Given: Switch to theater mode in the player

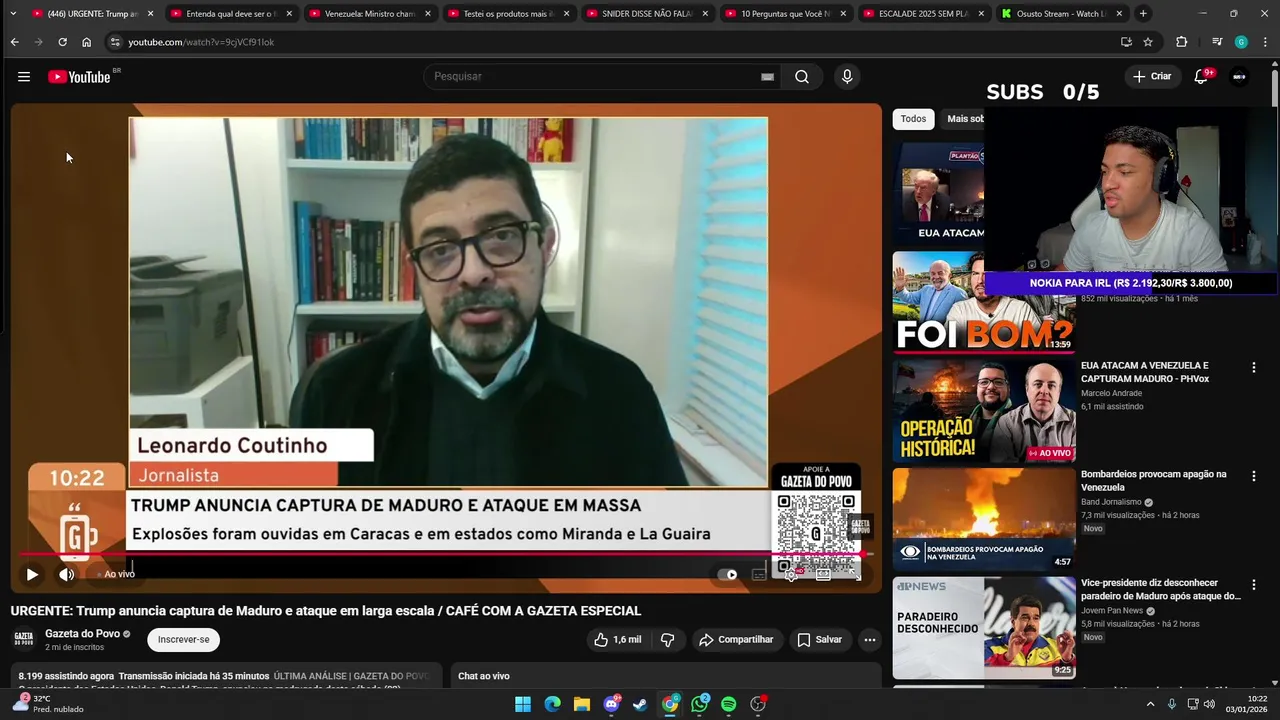Looking at the screenshot, I should pos(823,574).
